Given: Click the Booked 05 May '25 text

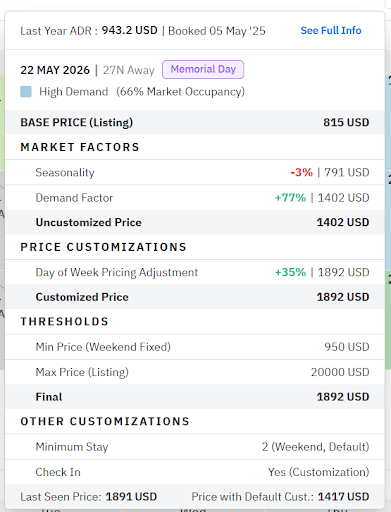Looking at the screenshot, I should (217, 31).
